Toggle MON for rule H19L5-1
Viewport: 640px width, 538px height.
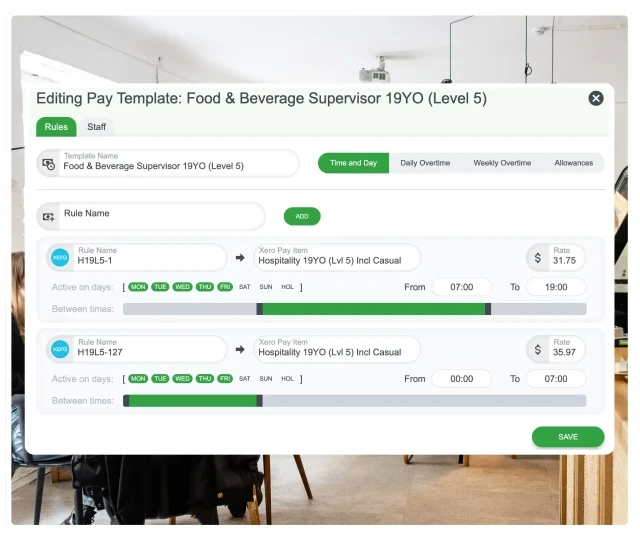pyautogui.click(x=138, y=287)
